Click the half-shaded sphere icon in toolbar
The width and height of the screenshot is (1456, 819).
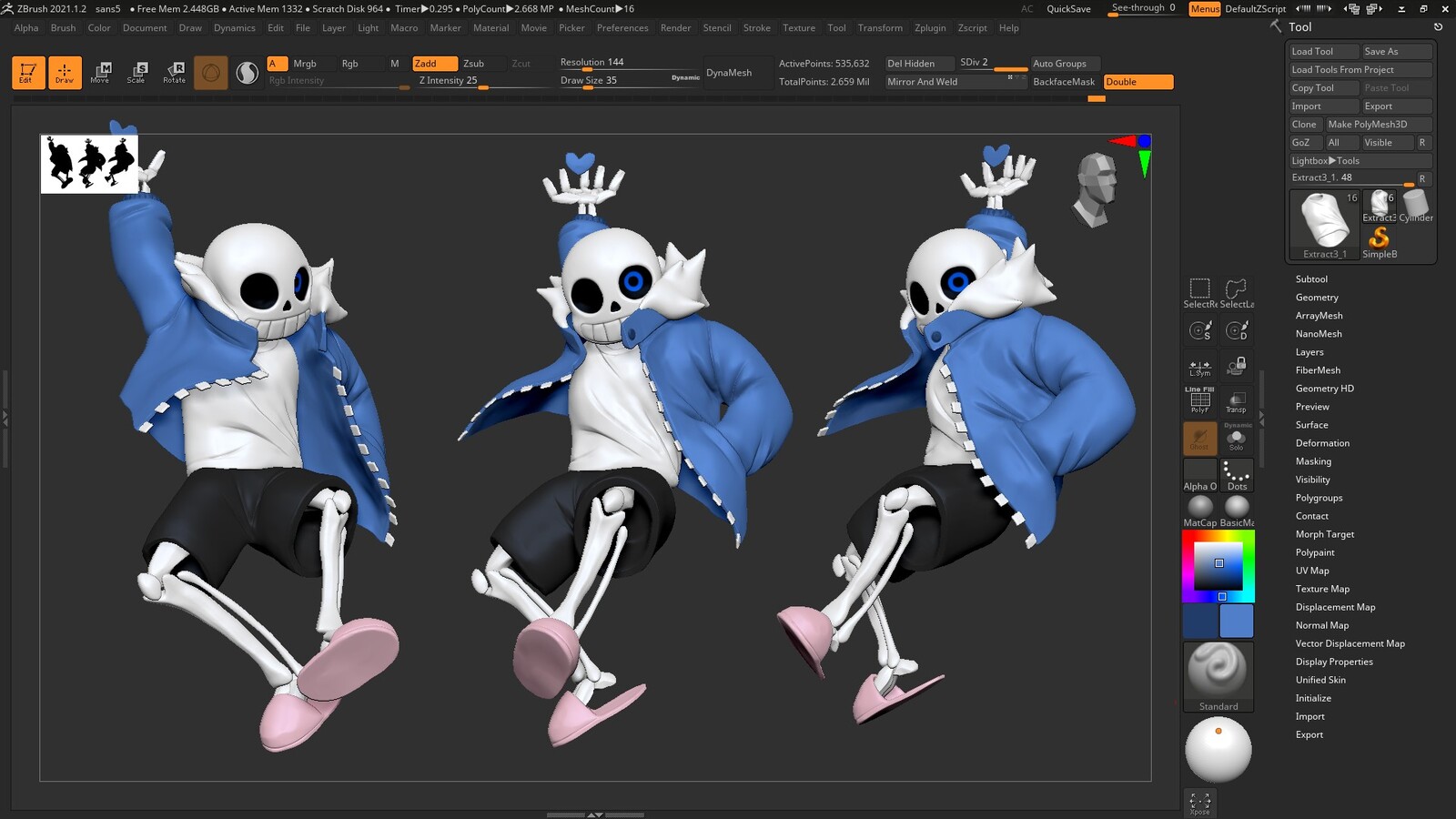(247, 73)
